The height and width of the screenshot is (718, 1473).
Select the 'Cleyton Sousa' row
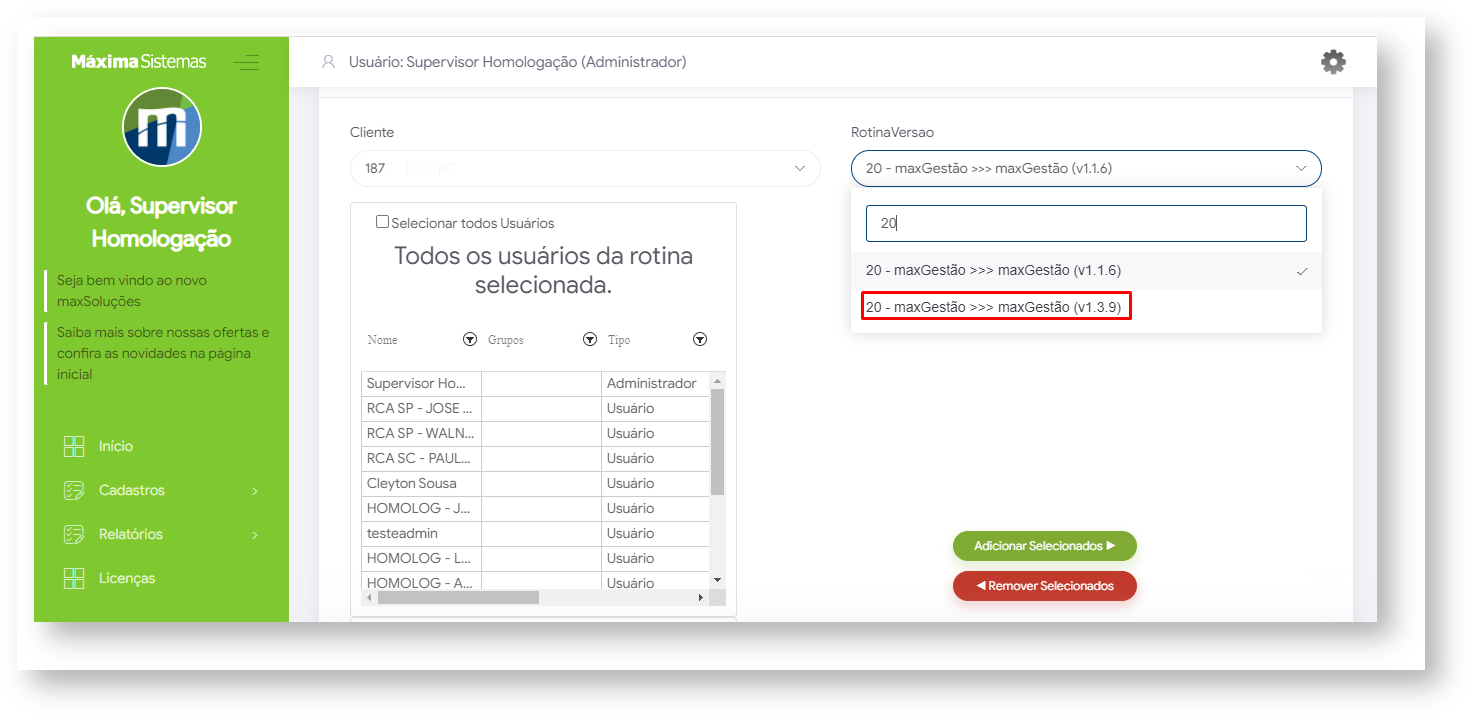[537, 484]
